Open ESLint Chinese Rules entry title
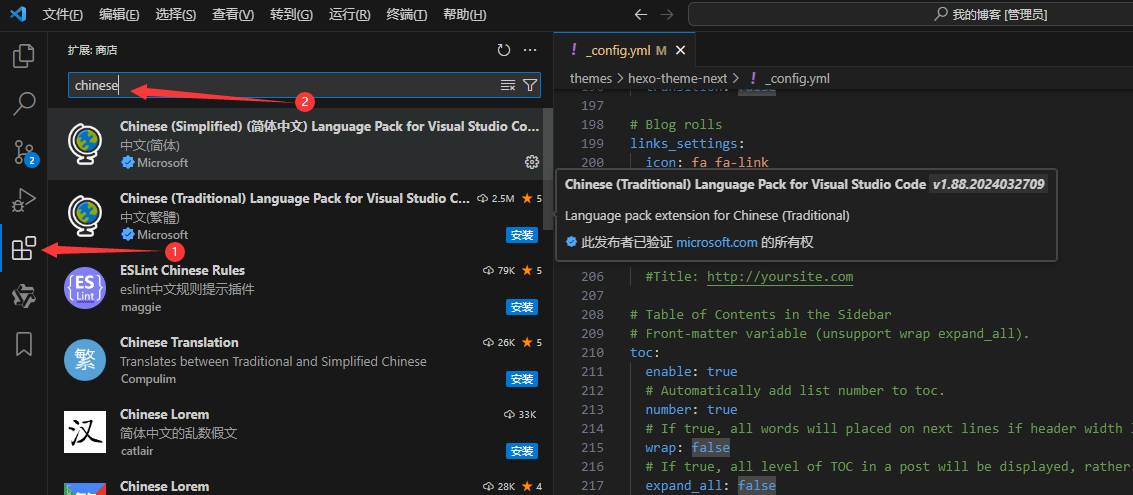Screen dimensions: 1133x495 182,270
